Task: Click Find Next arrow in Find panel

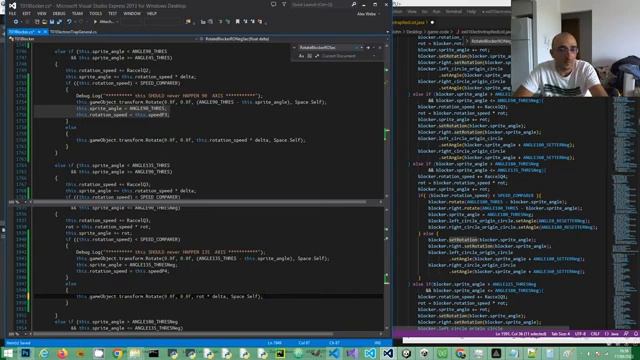Action: point(368,48)
